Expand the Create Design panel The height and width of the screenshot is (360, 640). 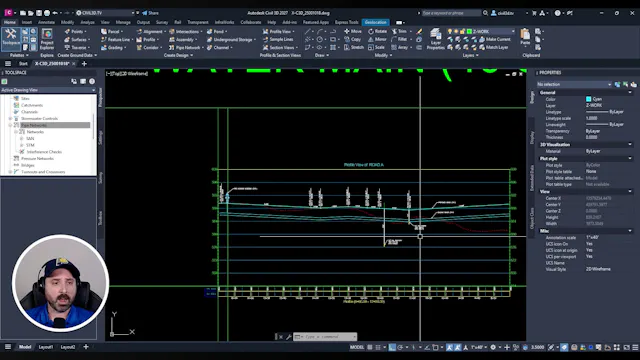coord(178,55)
